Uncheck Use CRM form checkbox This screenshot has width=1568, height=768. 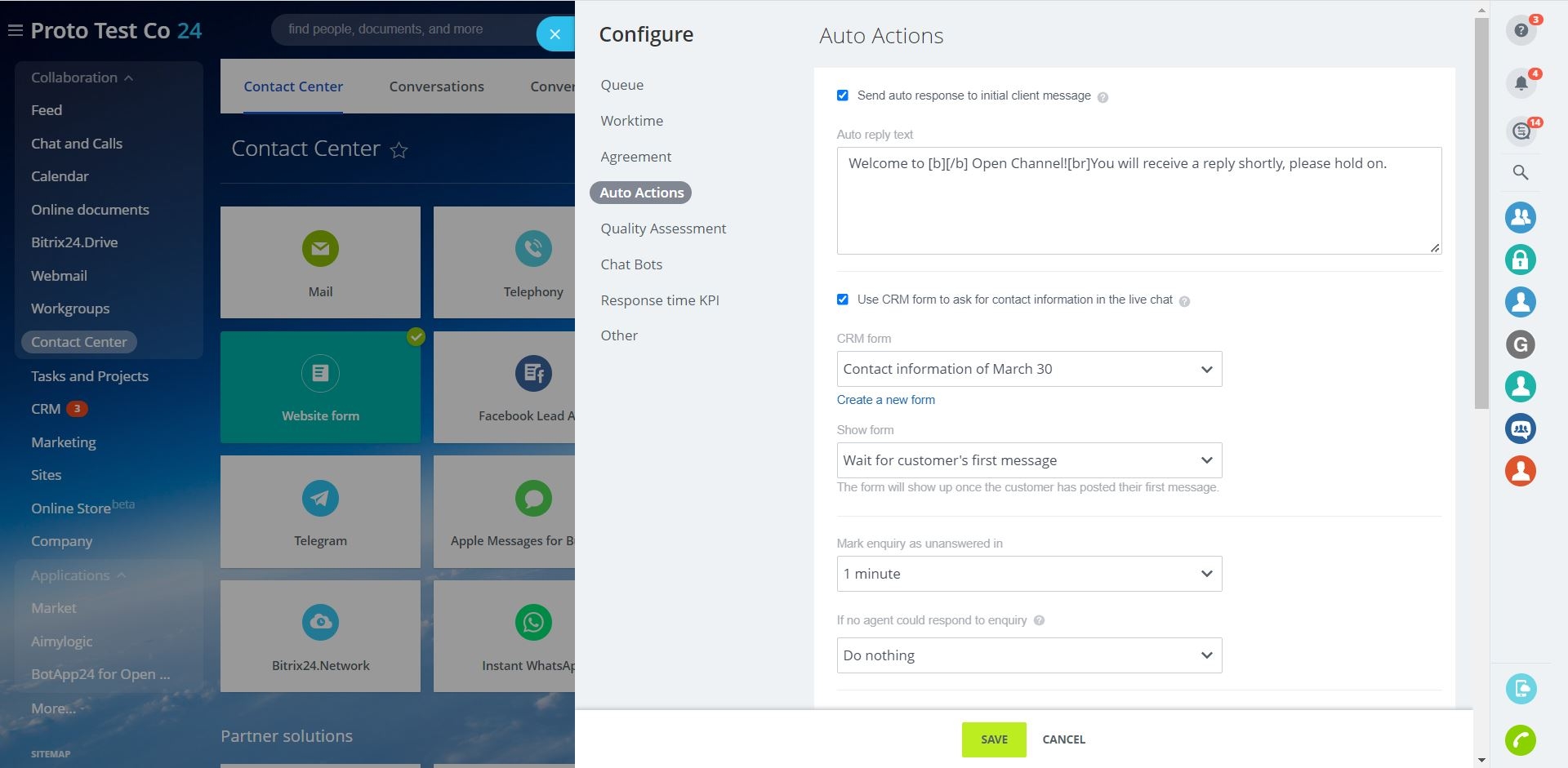842,300
